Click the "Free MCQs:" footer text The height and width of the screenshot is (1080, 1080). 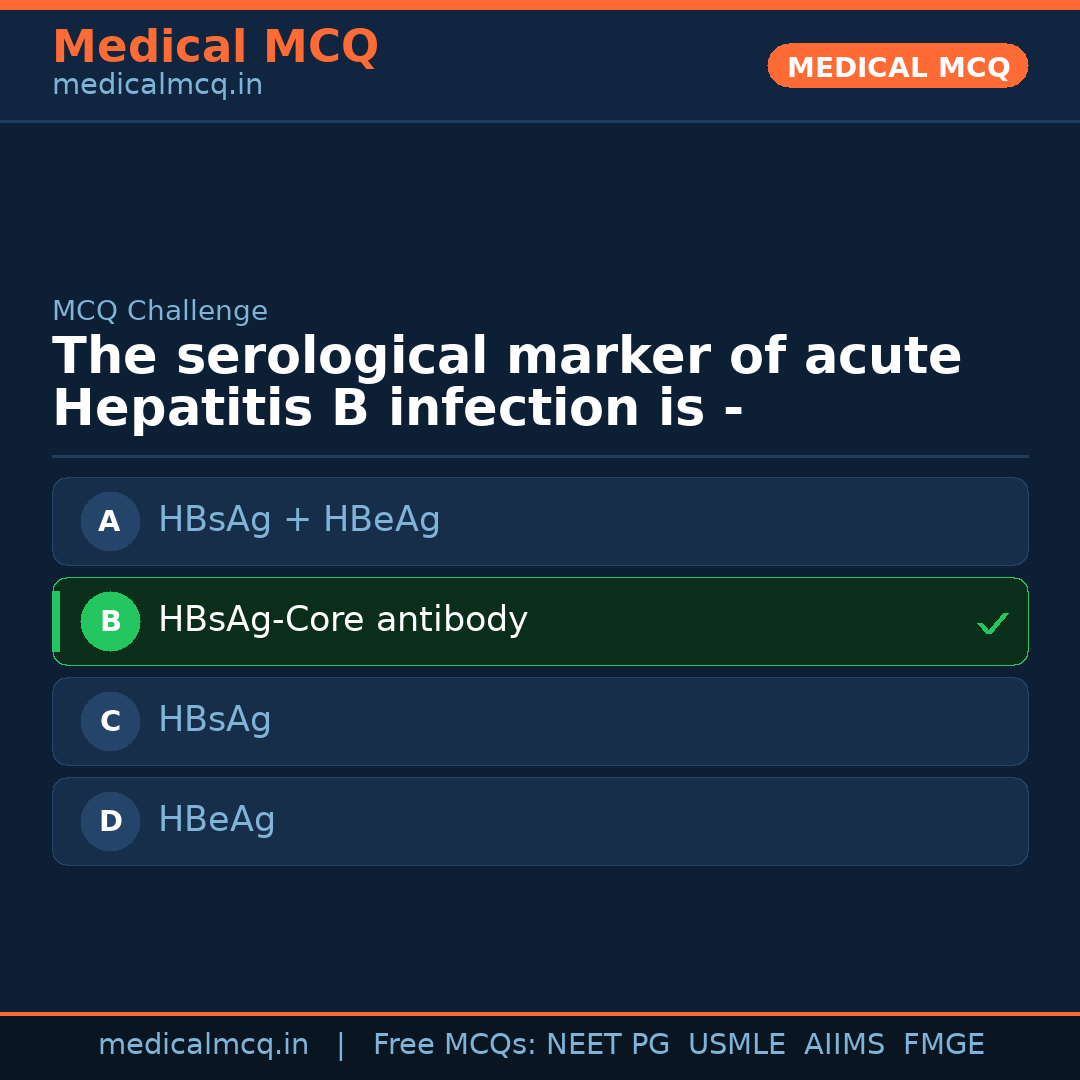click(455, 1045)
